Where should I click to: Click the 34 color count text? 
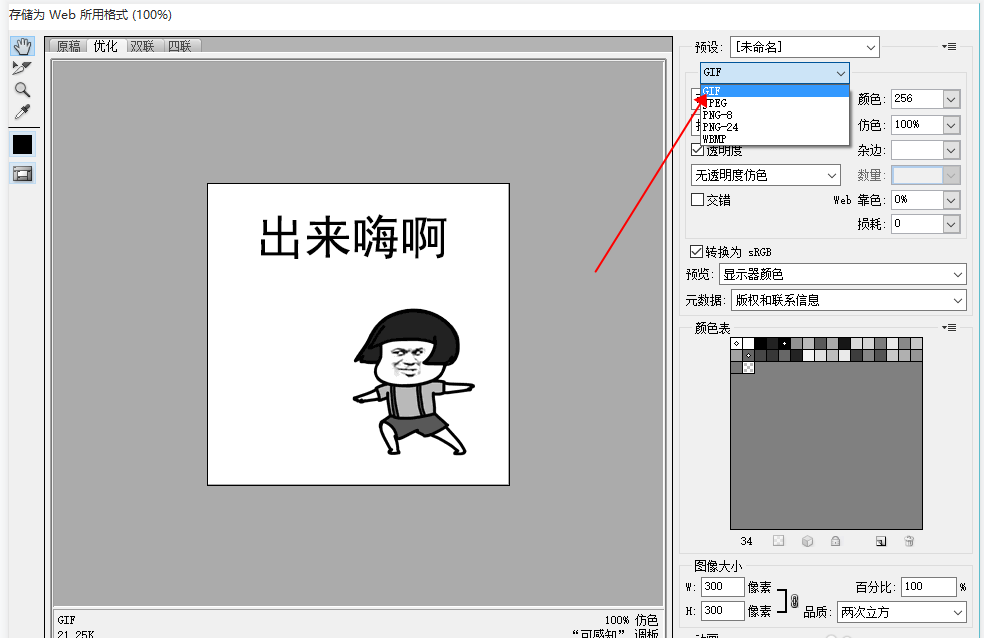[746, 541]
